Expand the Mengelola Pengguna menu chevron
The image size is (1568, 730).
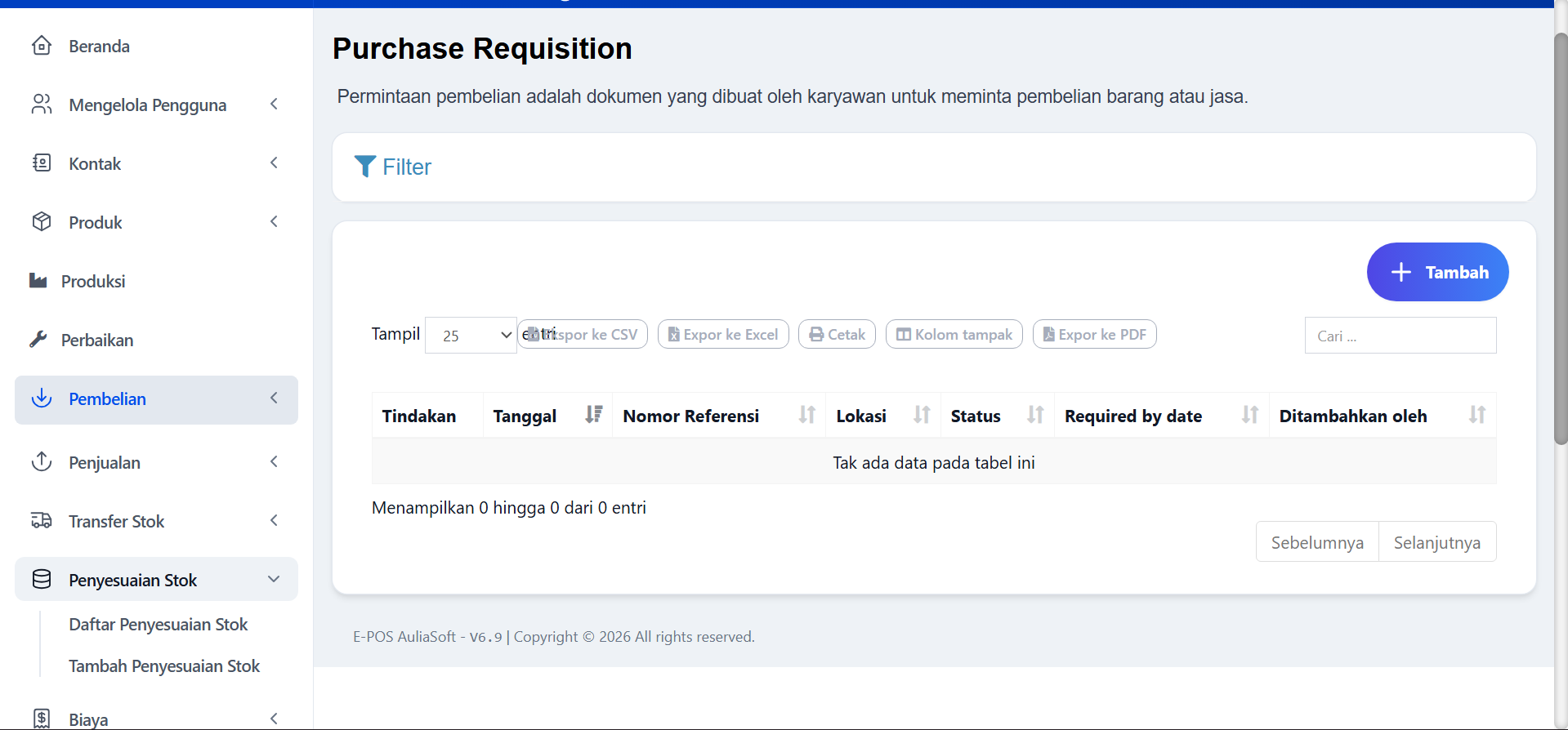(274, 105)
